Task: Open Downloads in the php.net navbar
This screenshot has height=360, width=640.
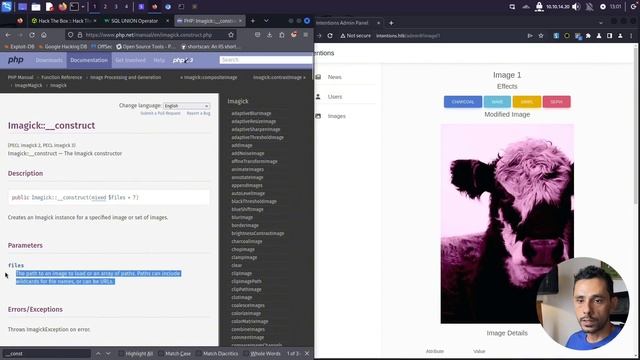Action: point(49,60)
